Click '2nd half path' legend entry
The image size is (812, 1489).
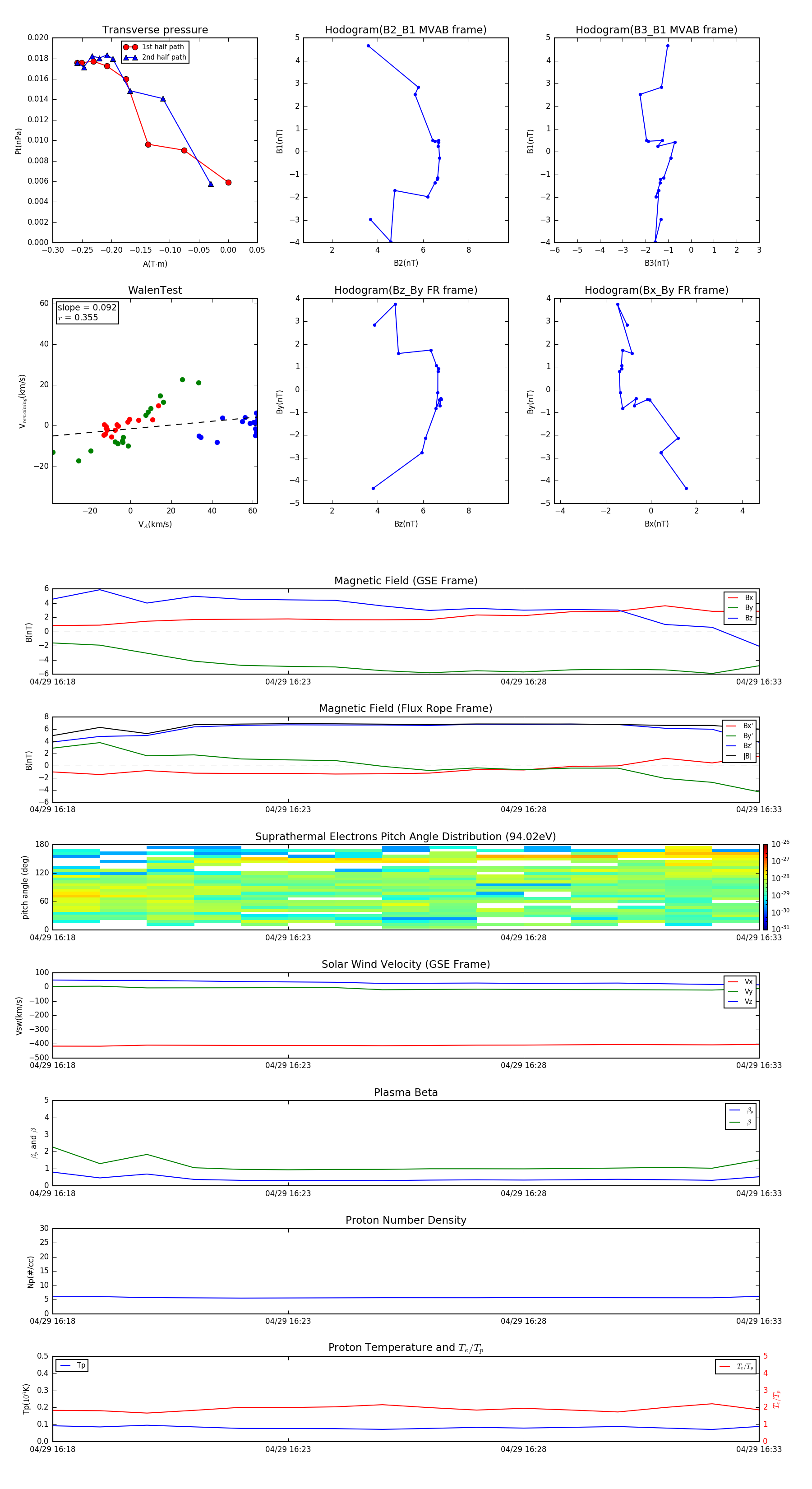click(x=154, y=57)
